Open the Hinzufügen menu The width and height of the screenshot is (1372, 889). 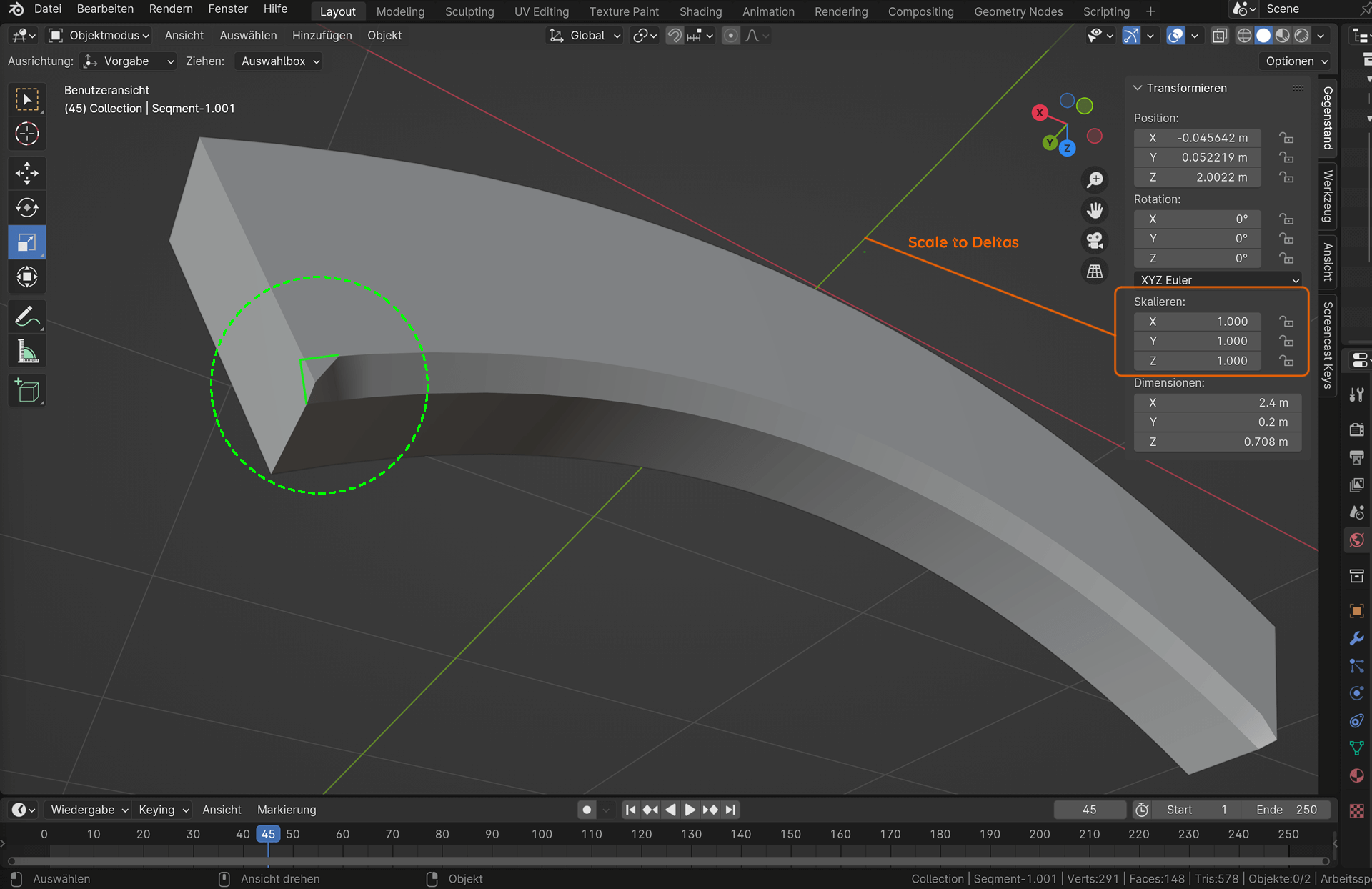click(322, 36)
